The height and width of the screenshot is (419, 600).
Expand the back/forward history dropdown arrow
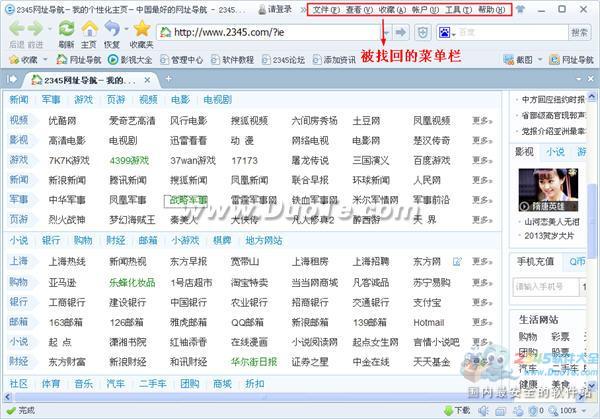(x=50, y=29)
